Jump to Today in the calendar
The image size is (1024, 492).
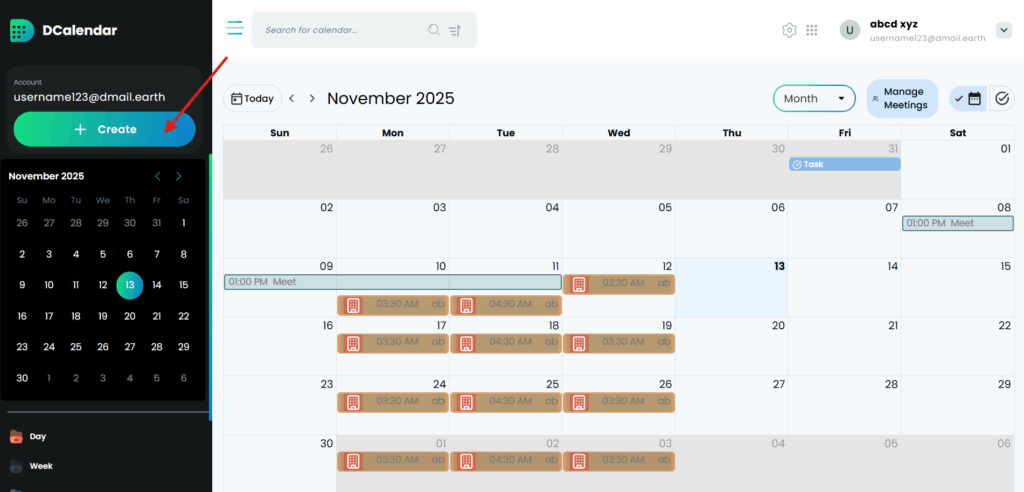point(252,99)
